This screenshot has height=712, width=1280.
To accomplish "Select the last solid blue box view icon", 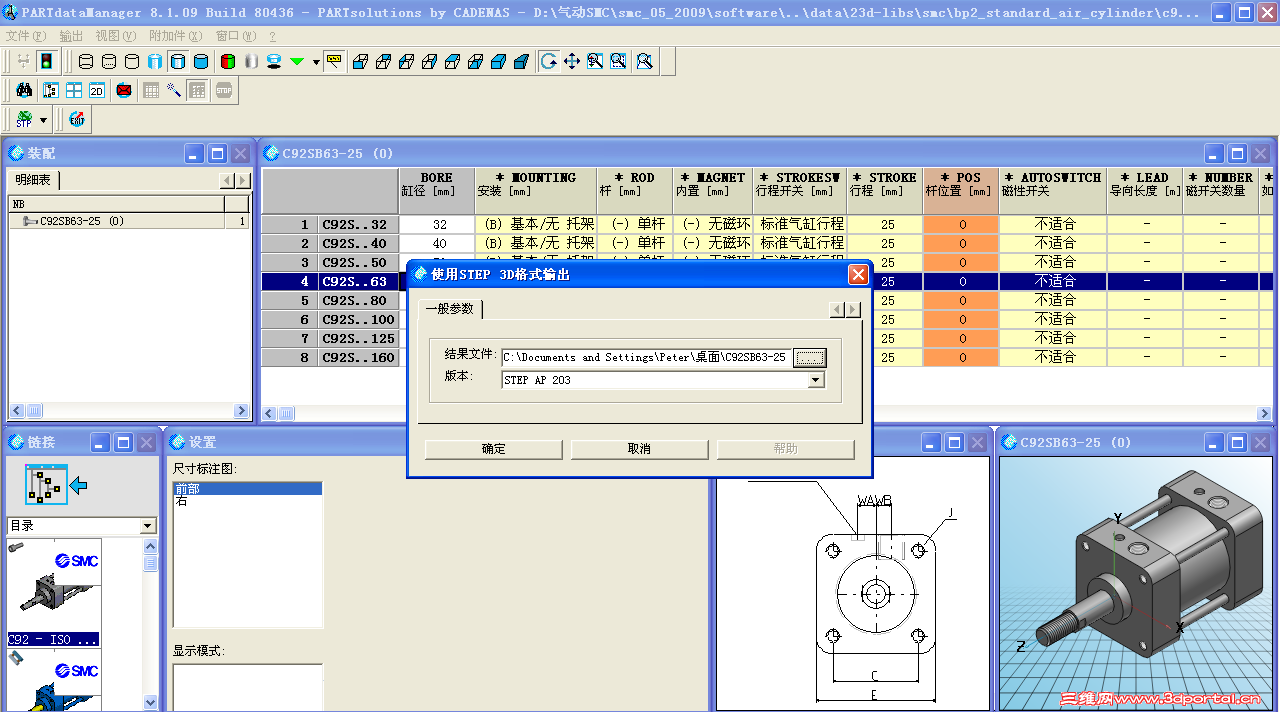I will tap(521, 61).
